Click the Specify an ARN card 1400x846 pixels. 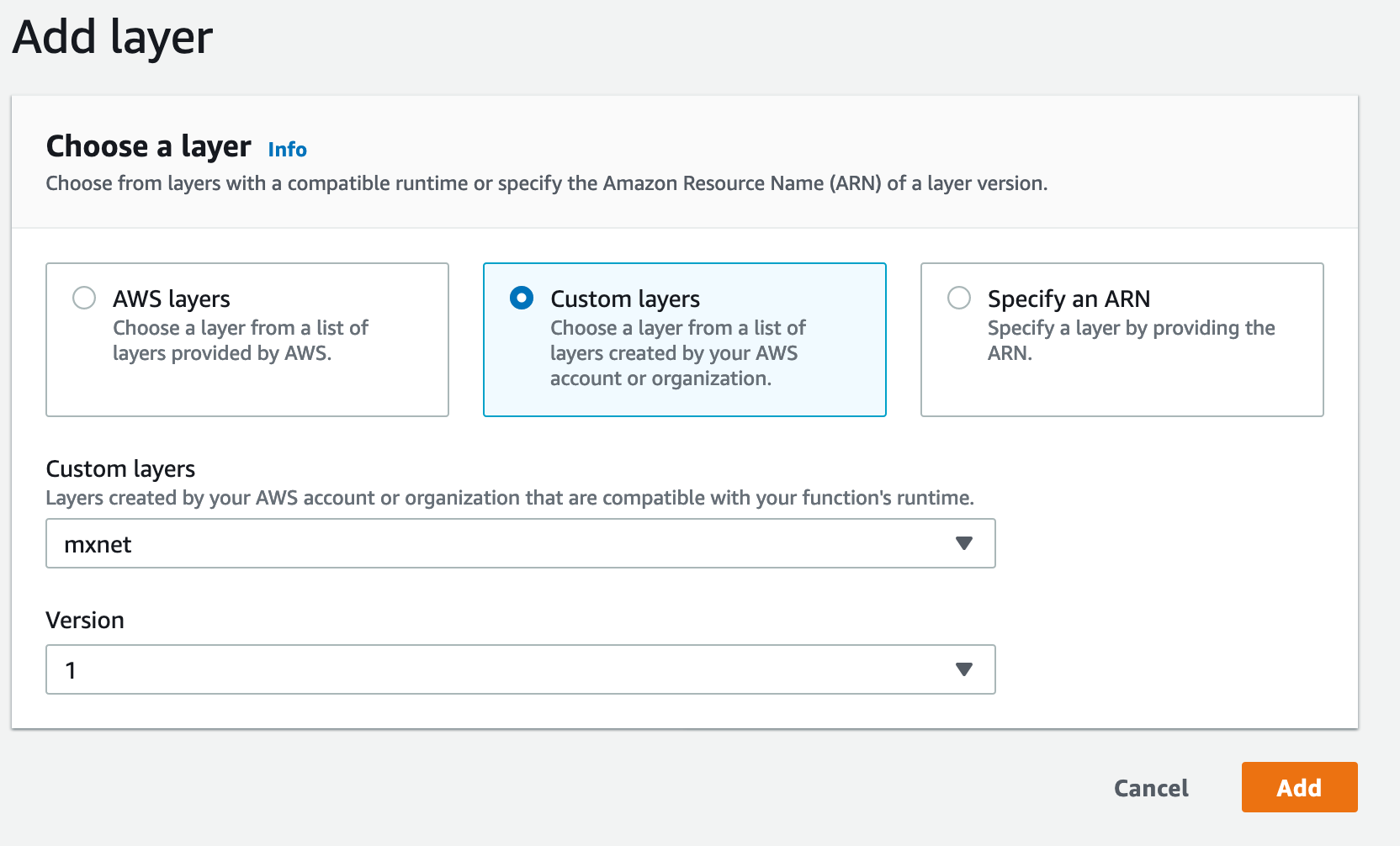tap(1122, 340)
